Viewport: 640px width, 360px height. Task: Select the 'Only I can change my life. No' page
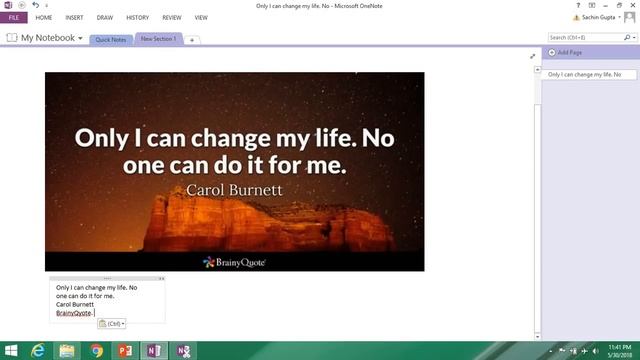click(589, 75)
